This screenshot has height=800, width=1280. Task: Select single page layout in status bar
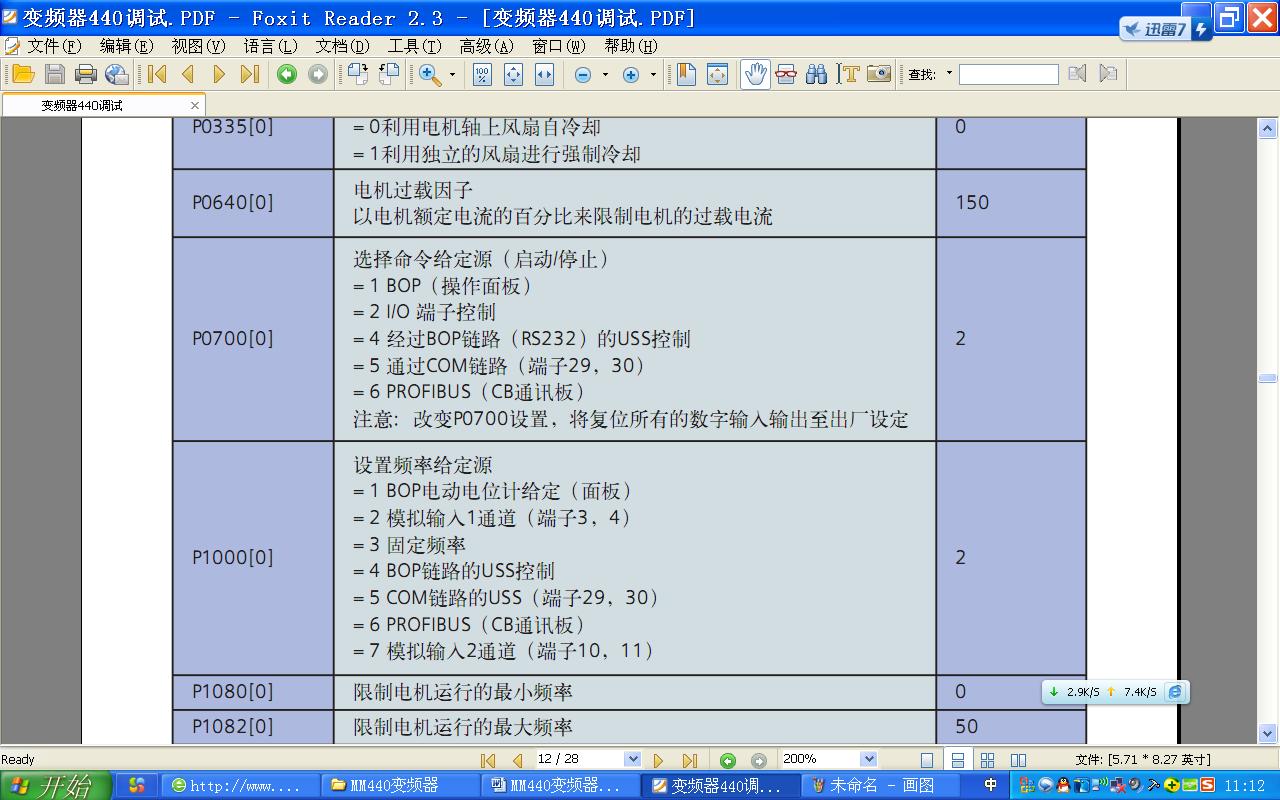point(927,761)
